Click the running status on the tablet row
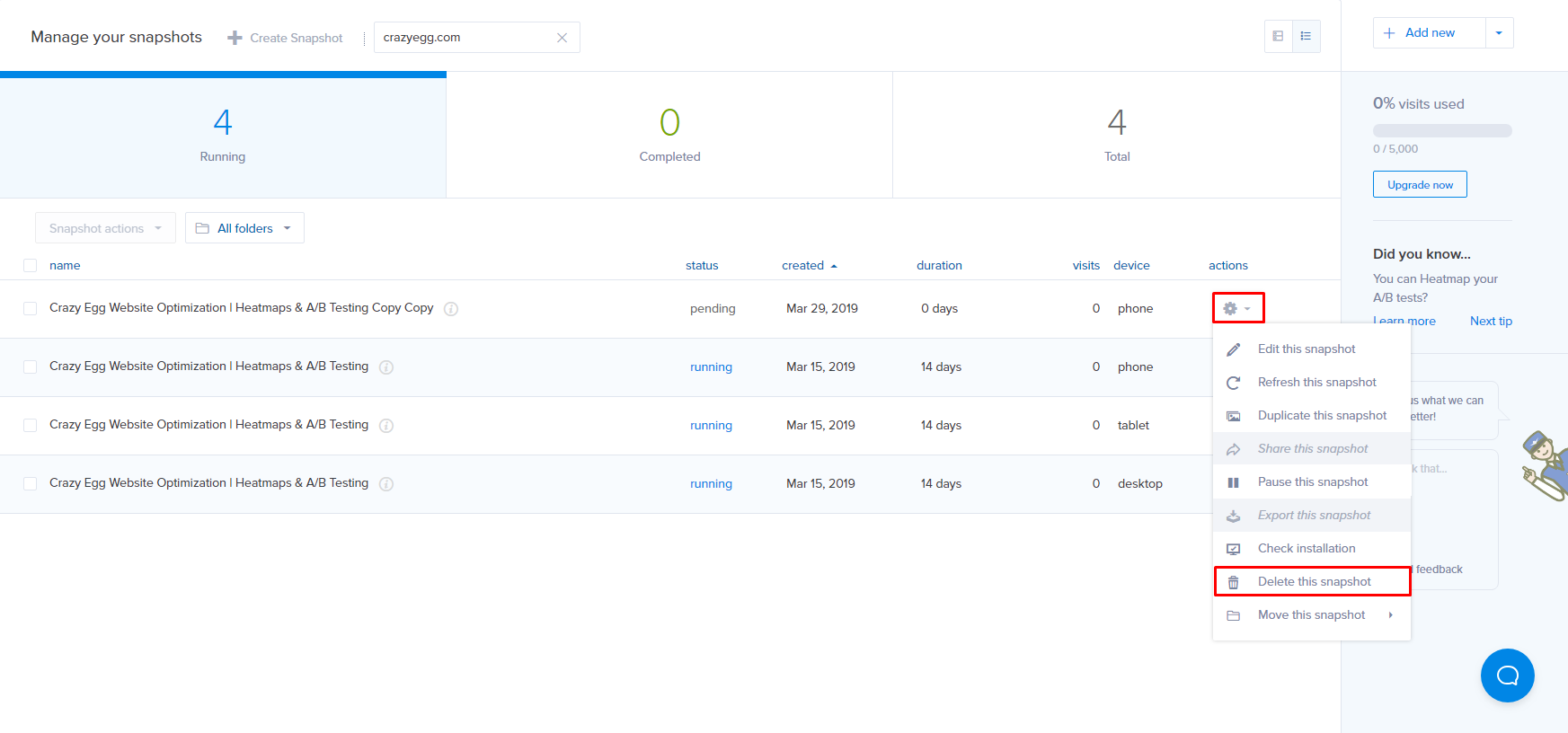The image size is (1568, 733). [711, 426]
